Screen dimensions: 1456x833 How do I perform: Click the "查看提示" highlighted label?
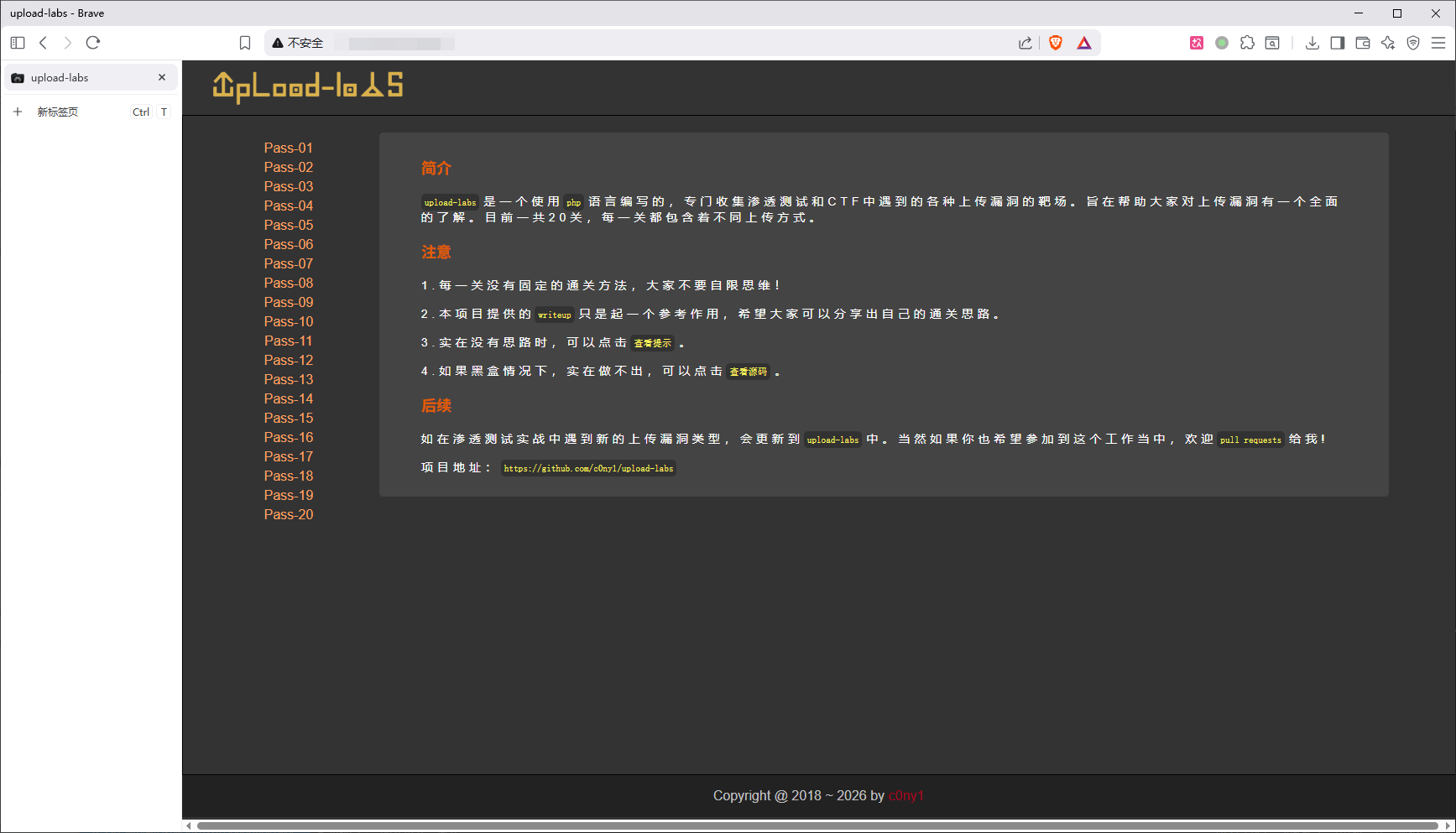[653, 343]
